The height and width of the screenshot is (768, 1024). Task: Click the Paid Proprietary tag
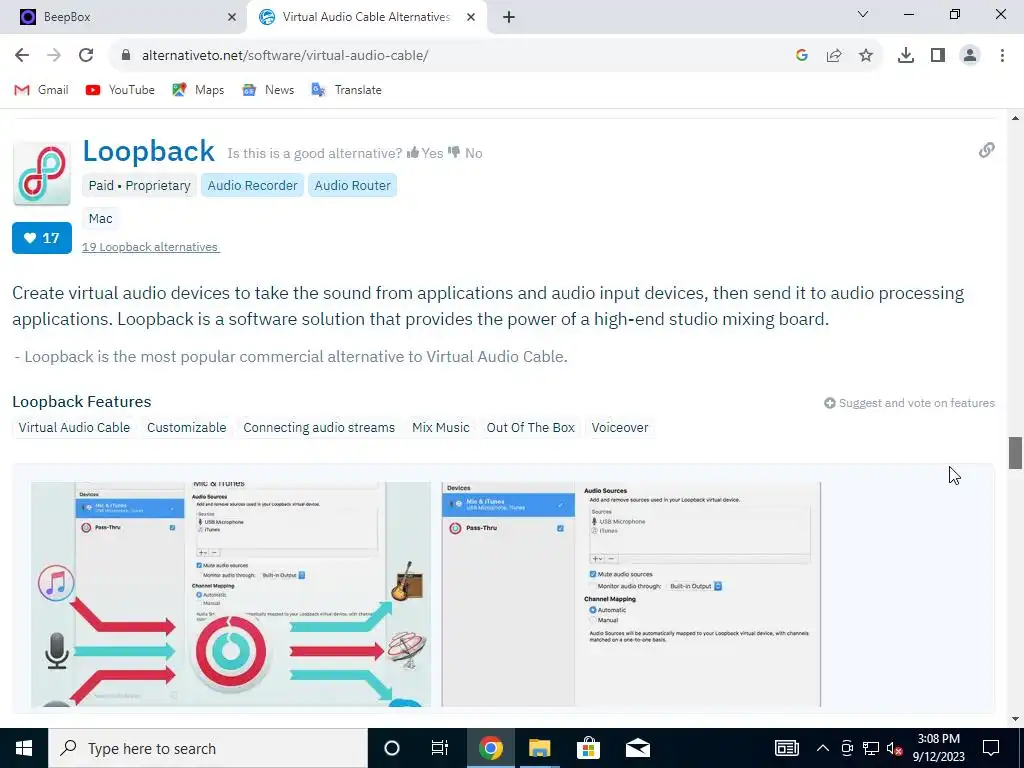point(140,185)
